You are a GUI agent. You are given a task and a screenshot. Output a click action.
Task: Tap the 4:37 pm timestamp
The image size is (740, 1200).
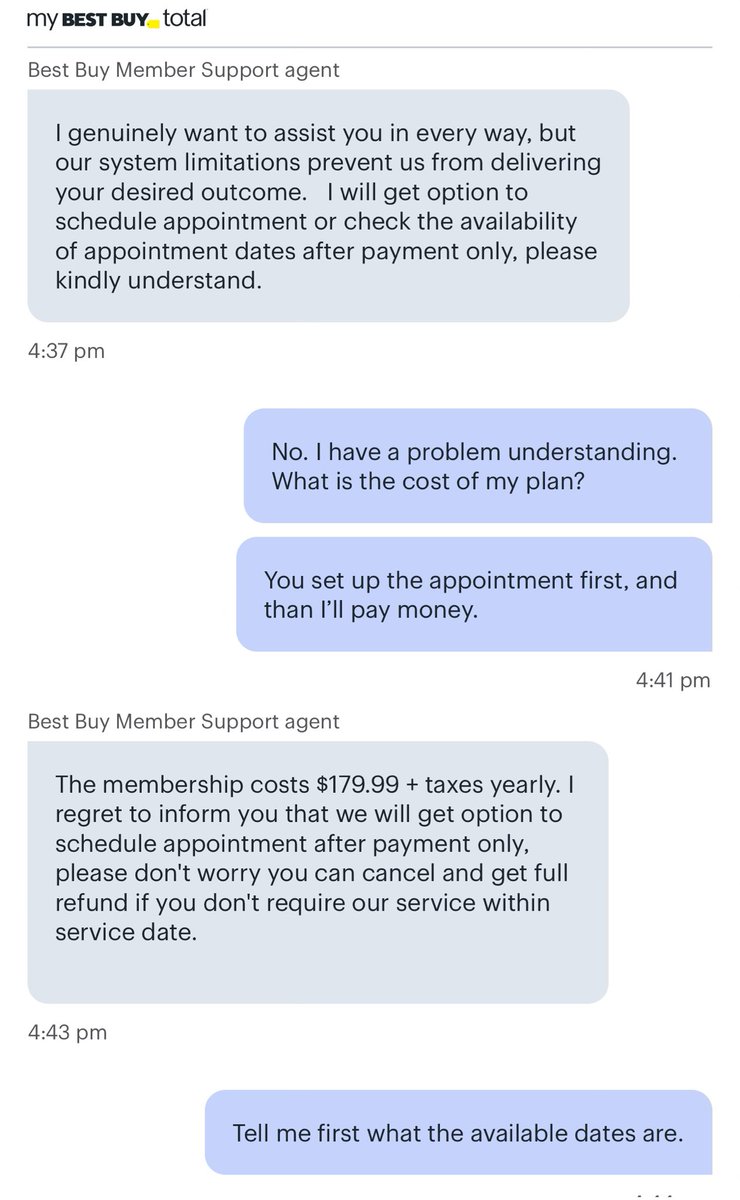[66, 351]
